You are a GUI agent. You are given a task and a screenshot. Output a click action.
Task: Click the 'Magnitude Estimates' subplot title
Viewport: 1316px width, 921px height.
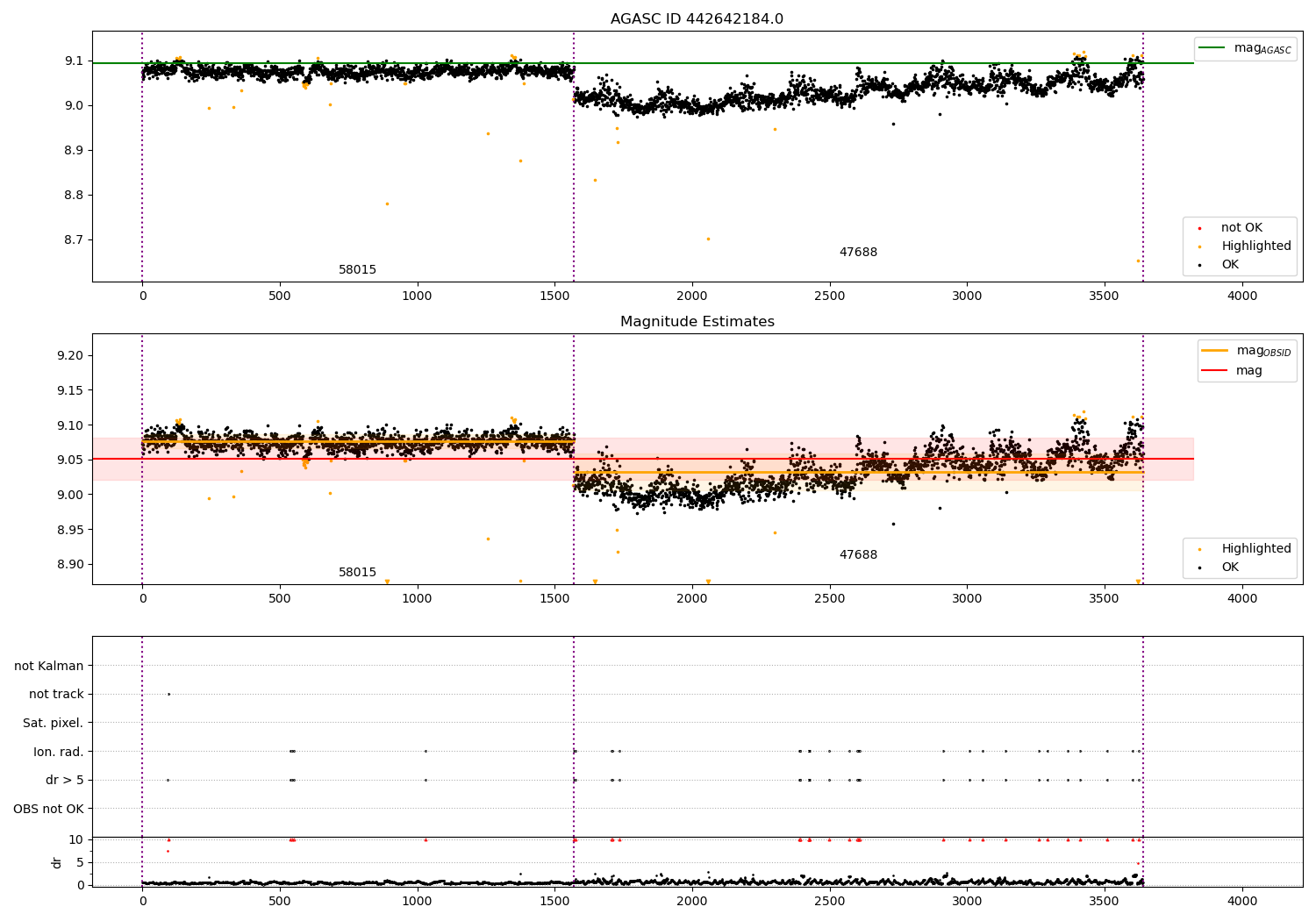point(697,322)
